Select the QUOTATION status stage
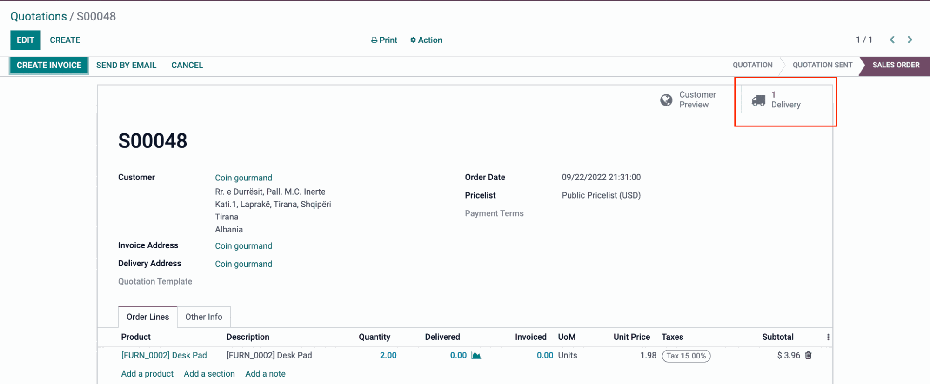This screenshot has width=930, height=384. point(752,65)
